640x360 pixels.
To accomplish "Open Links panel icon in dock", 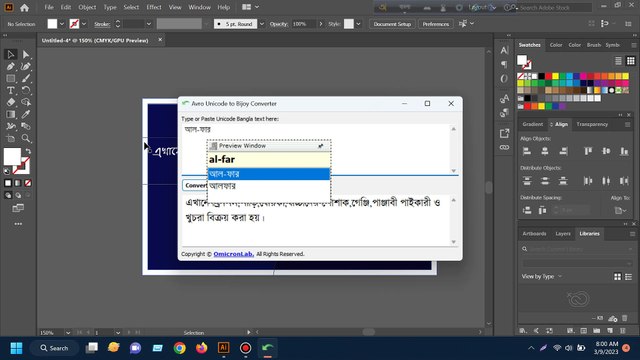I will click(x=504, y=147).
